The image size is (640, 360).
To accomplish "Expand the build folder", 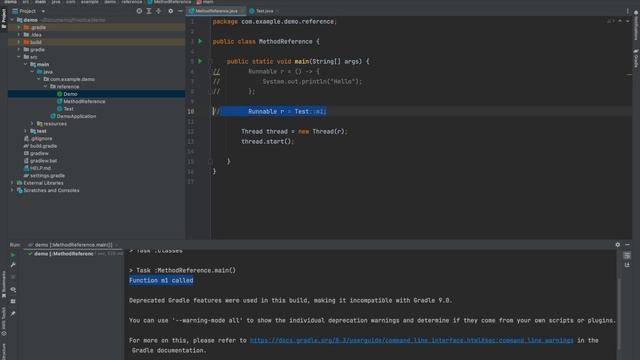I will coord(19,42).
